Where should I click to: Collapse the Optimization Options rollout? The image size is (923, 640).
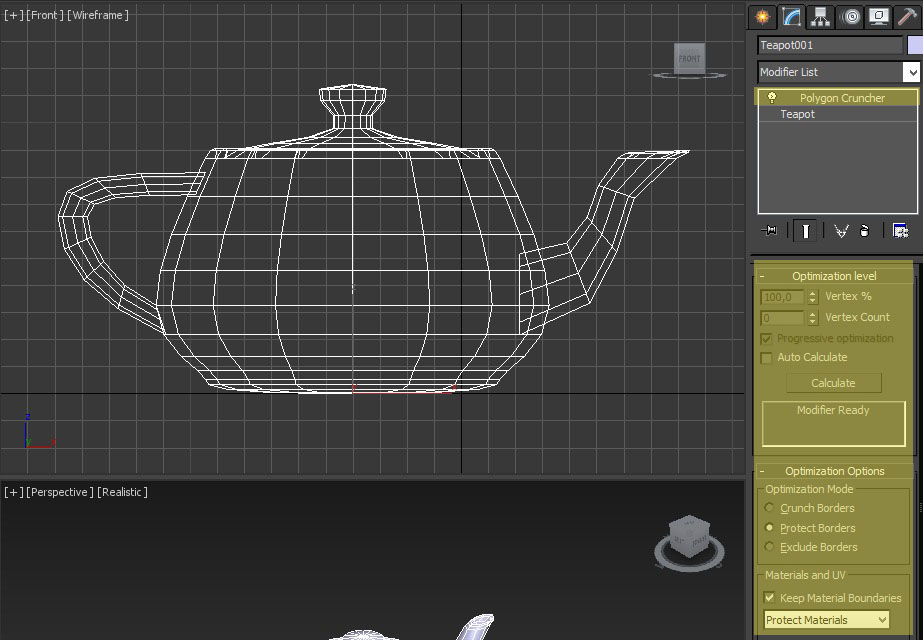coord(834,471)
